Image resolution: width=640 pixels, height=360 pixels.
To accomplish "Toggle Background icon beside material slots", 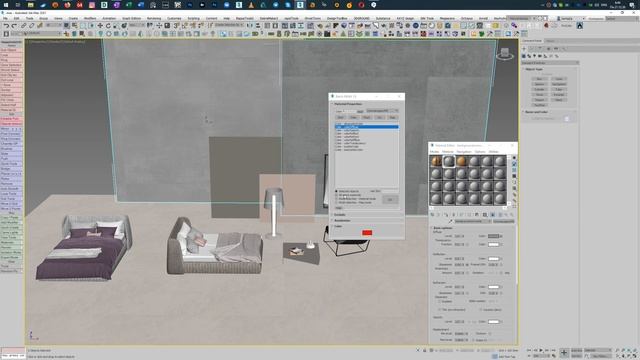I will [x=514, y=170].
